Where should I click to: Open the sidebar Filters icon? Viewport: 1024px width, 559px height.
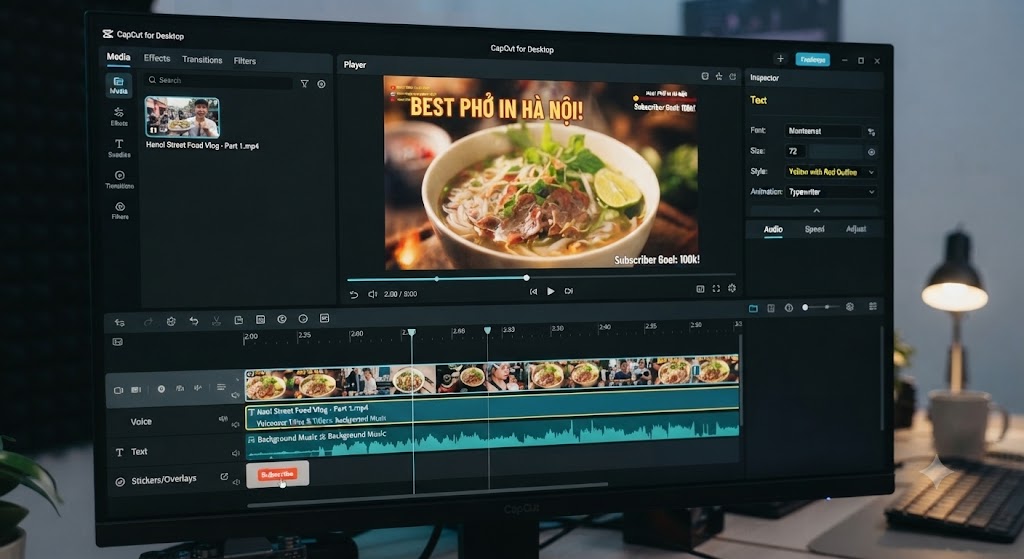tap(120, 210)
